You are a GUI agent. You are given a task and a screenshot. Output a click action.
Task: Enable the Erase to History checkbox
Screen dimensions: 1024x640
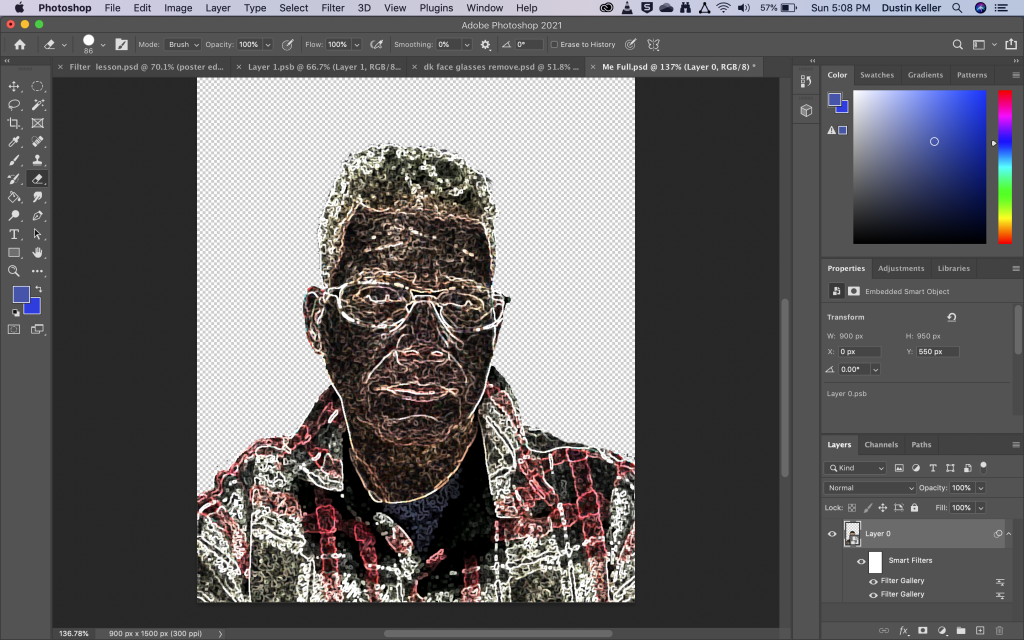(x=555, y=45)
